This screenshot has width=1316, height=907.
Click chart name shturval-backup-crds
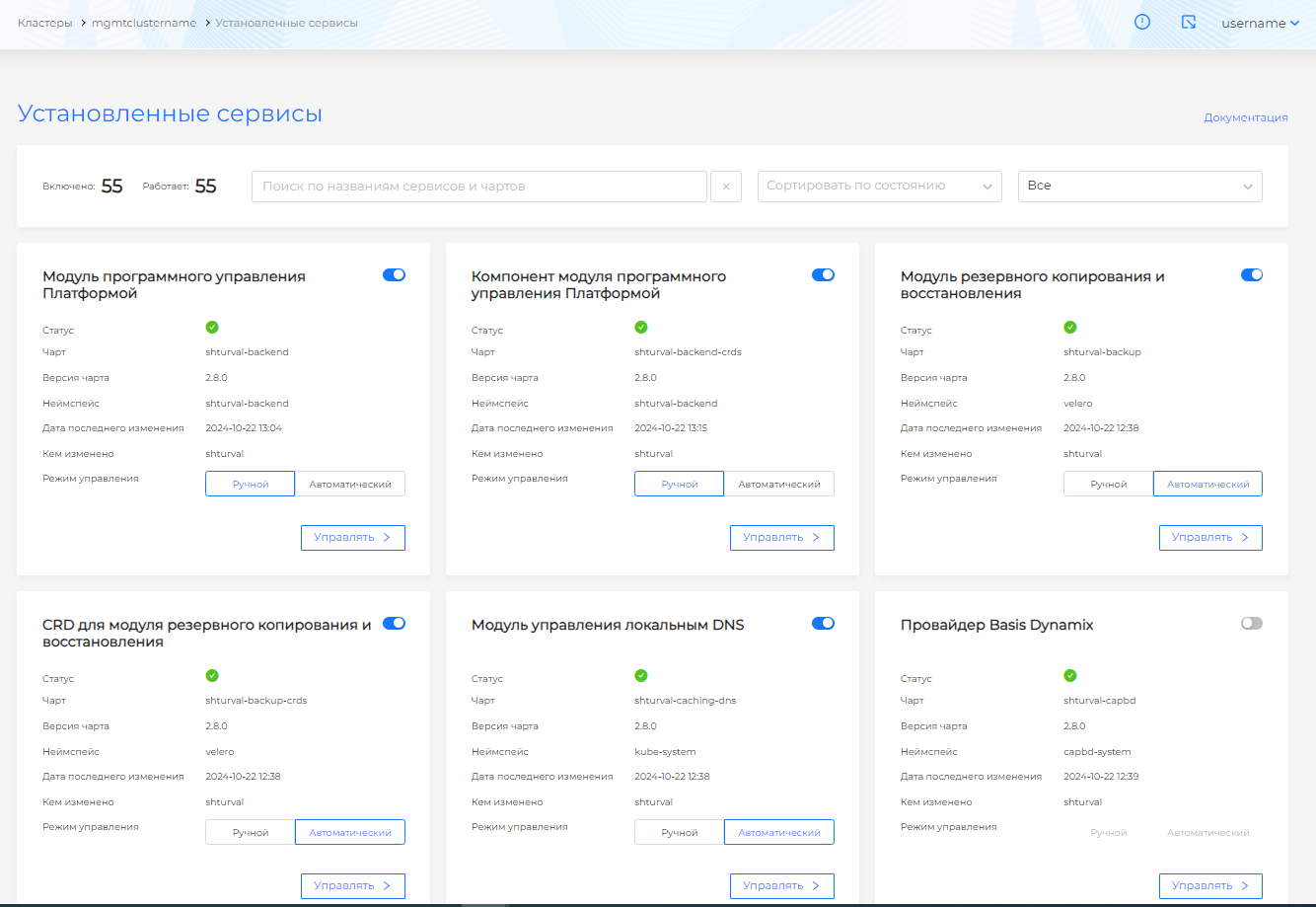pyautogui.click(x=256, y=701)
